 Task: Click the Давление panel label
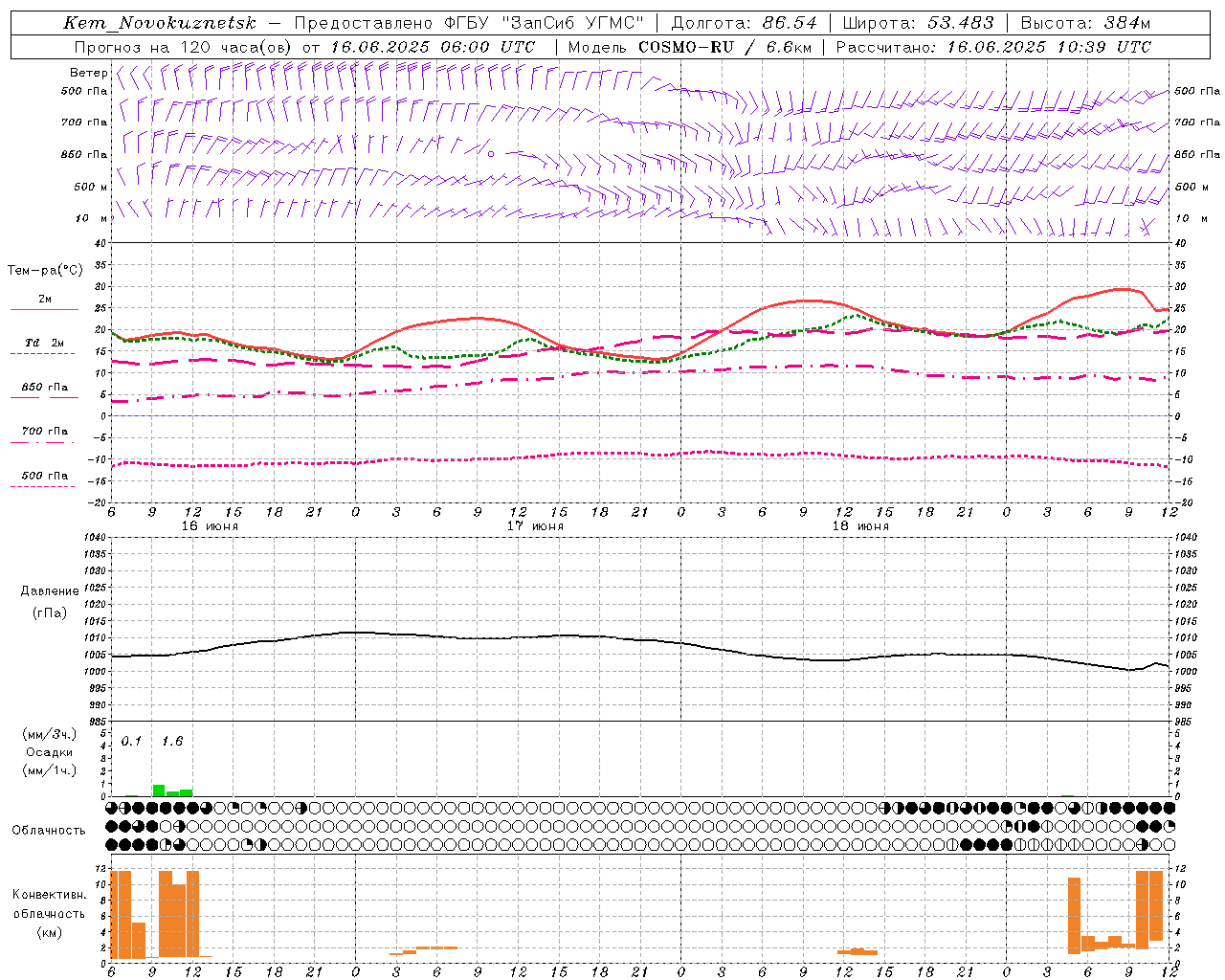click(48, 591)
